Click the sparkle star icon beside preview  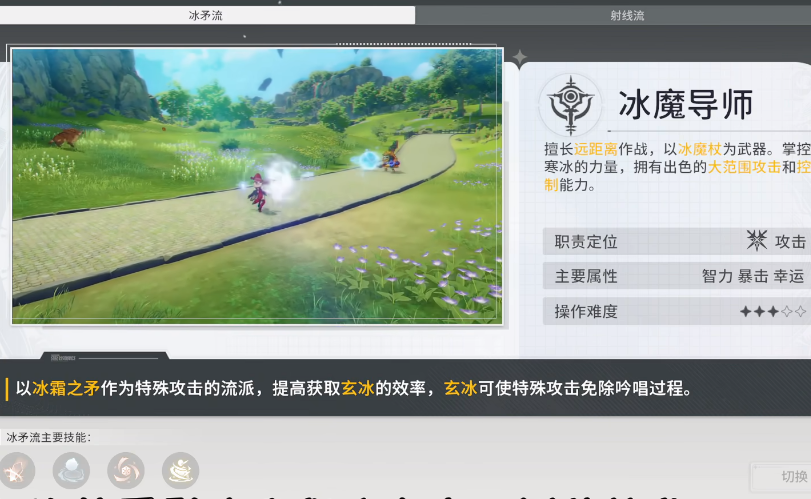(520, 57)
